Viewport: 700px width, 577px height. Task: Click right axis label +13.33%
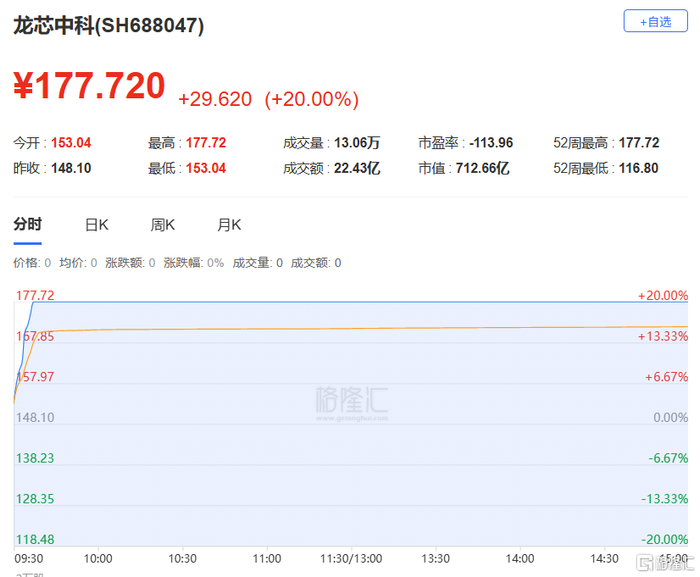pos(662,336)
